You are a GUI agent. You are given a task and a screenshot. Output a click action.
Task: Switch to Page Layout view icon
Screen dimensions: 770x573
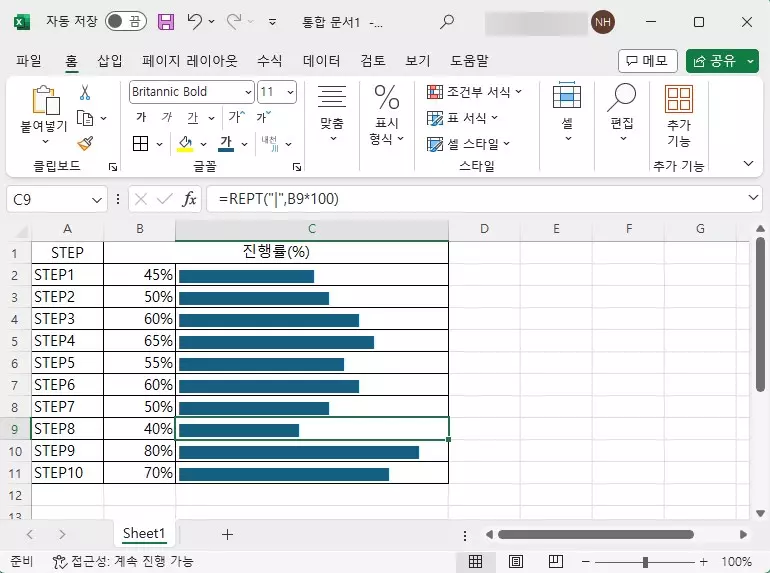click(516, 561)
